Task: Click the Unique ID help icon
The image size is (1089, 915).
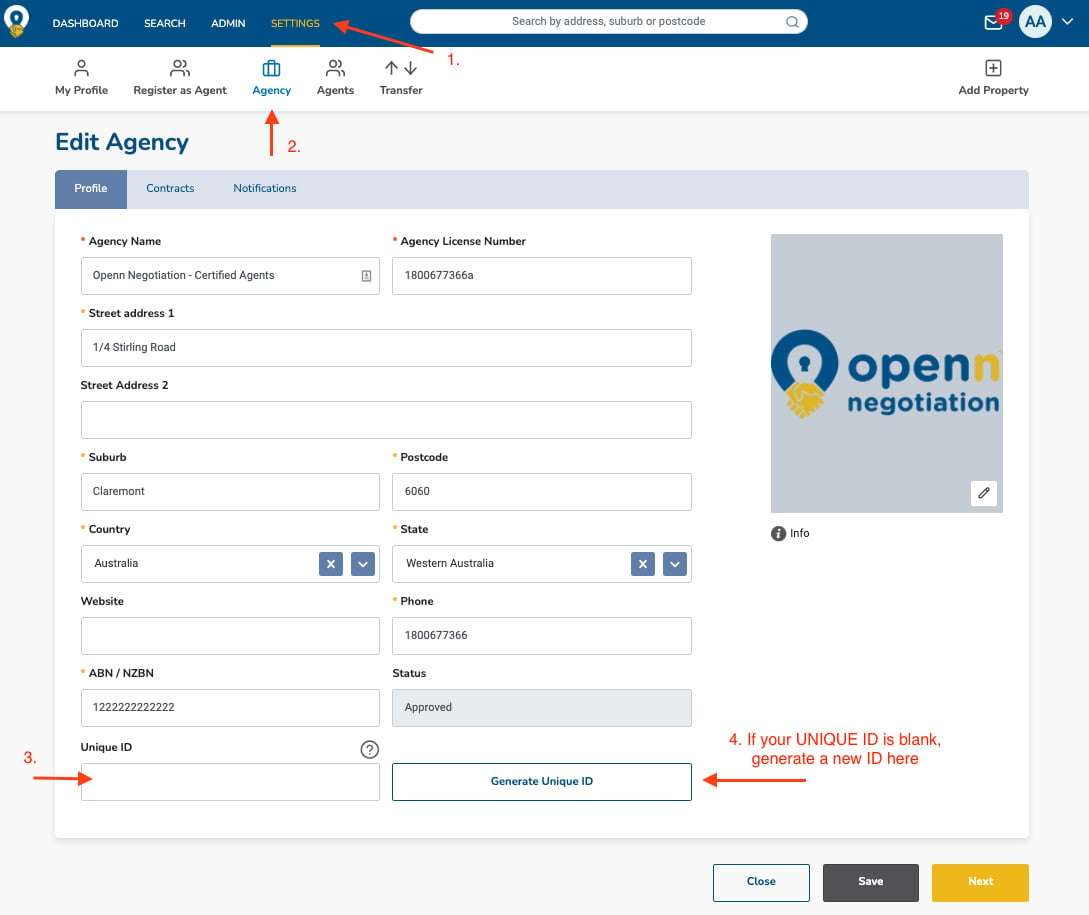Action: (369, 750)
